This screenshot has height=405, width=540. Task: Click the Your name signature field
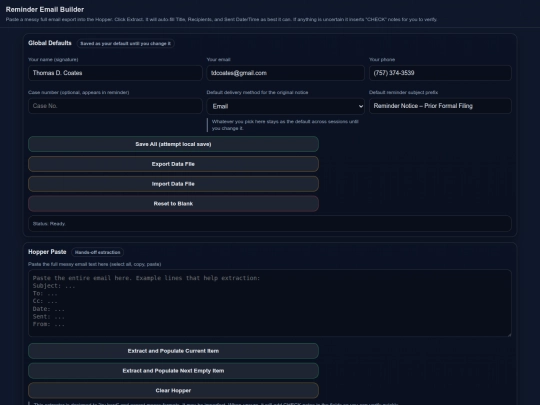point(115,73)
